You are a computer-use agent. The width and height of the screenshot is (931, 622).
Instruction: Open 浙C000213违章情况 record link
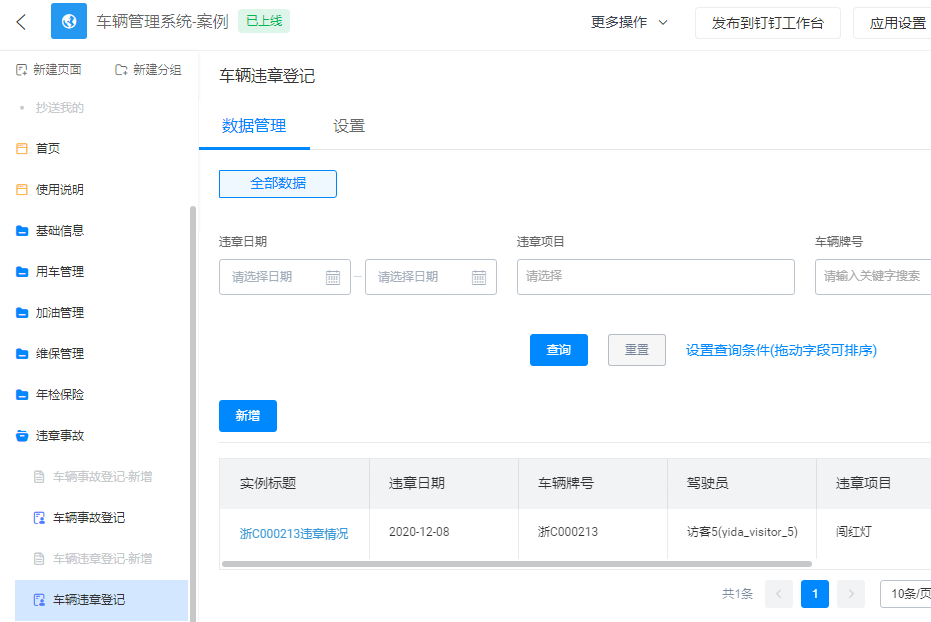coord(294,534)
